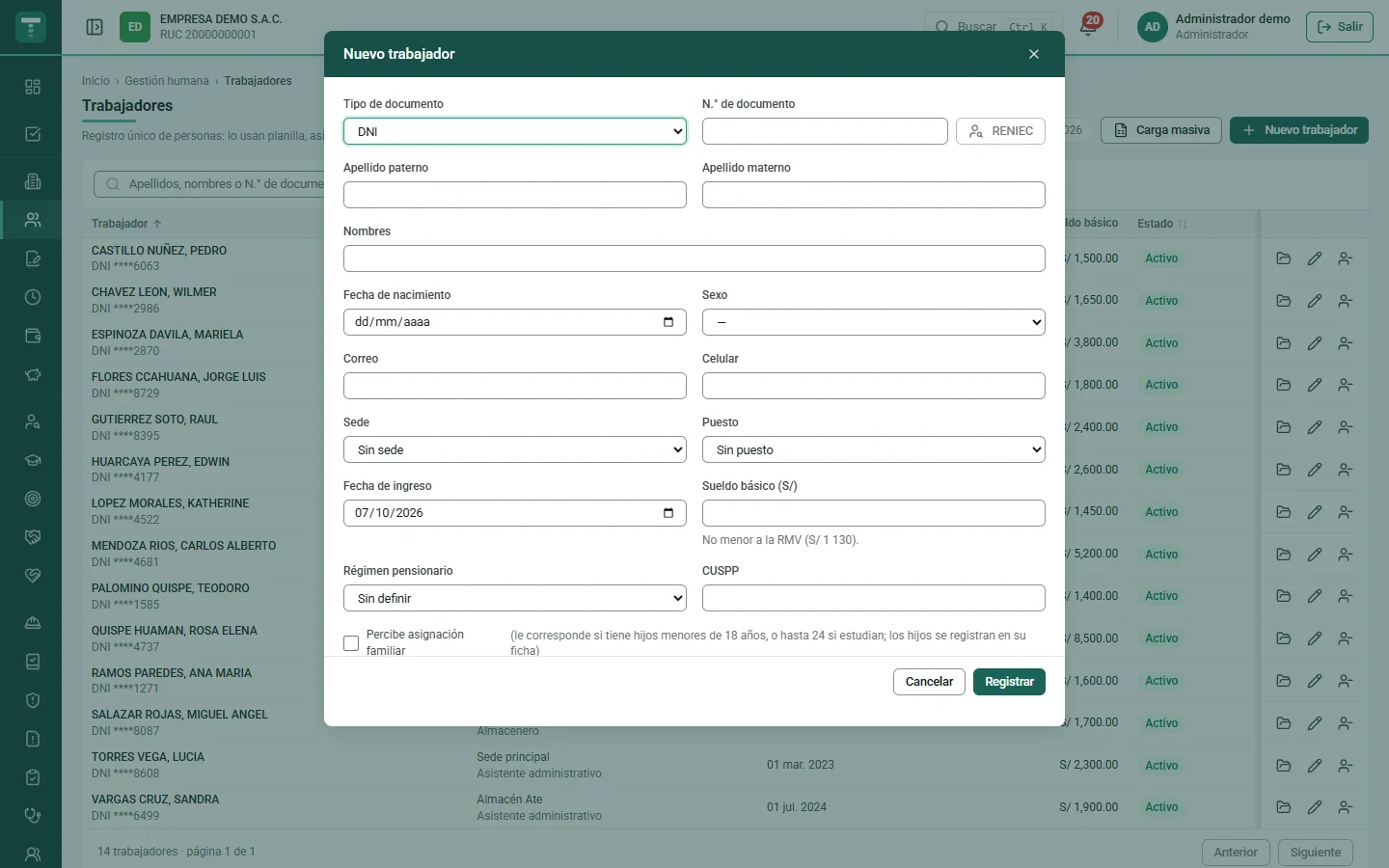The height and width of the screenshot is (868, 1389).
Task: Click the Nombres input field
Action: tap(694, 258)
